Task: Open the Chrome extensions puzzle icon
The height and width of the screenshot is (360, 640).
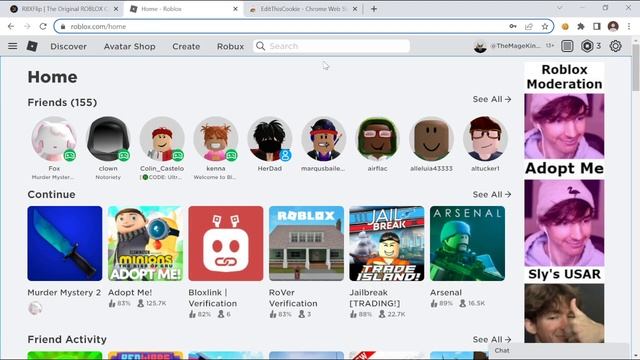Action: click(581, 27)
